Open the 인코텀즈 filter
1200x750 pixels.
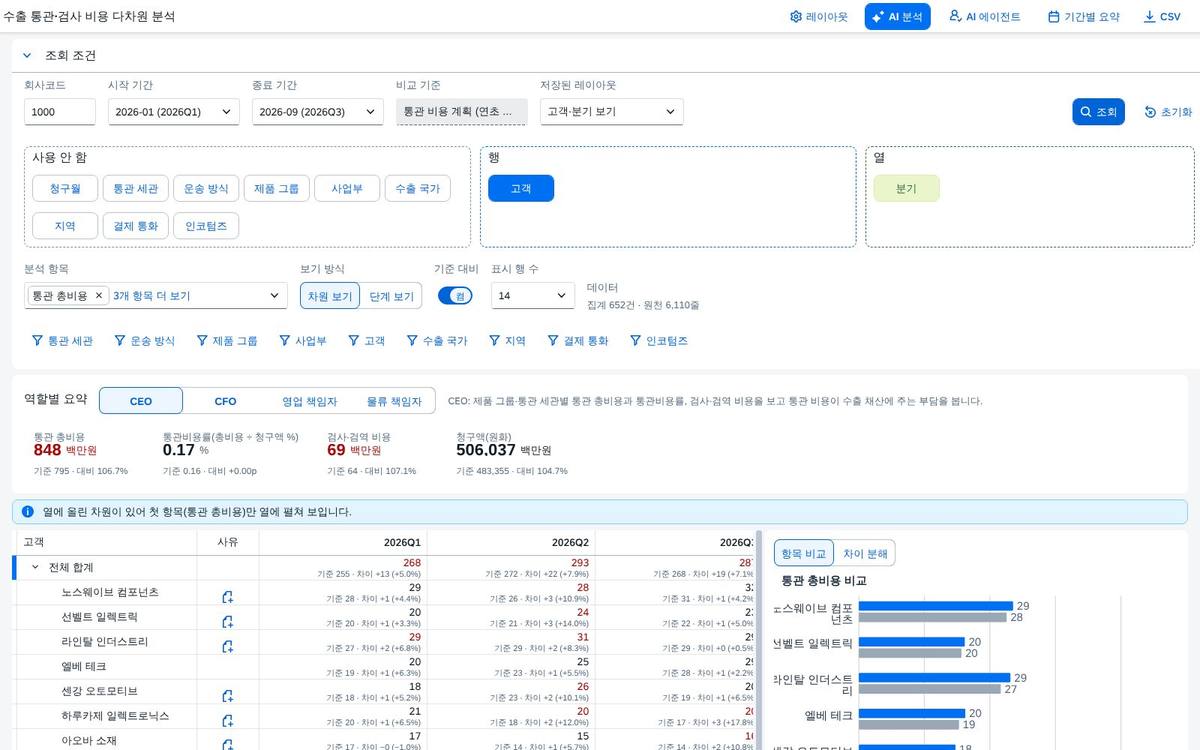(658, 341)
